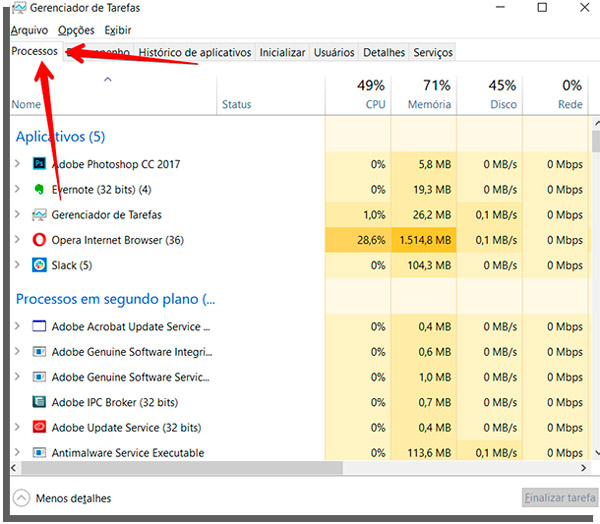
Task: Click the Adobe IPC Broker icon
Action: [39, 402]
